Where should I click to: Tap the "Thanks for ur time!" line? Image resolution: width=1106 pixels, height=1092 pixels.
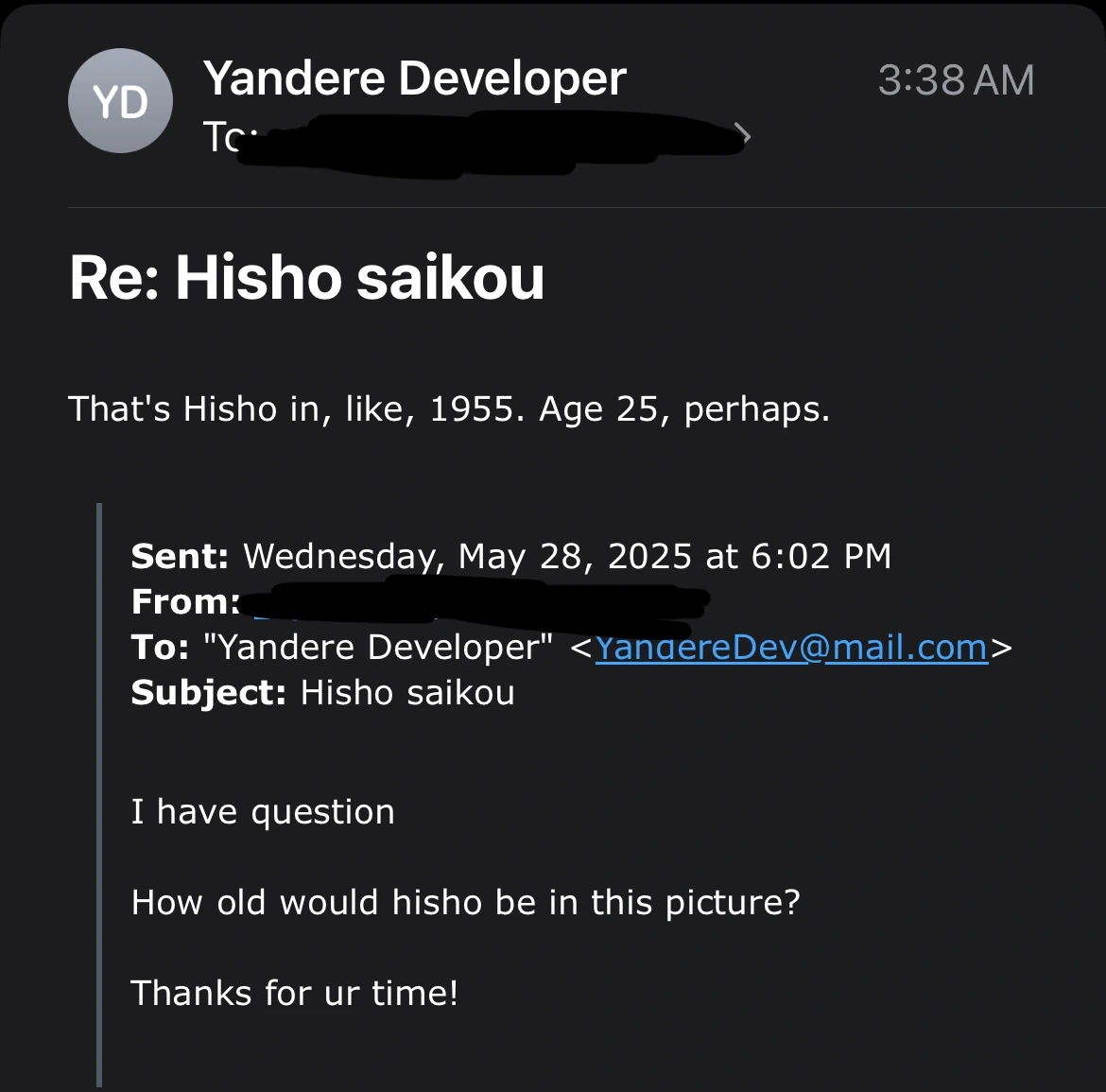click(x=294, y=994)
